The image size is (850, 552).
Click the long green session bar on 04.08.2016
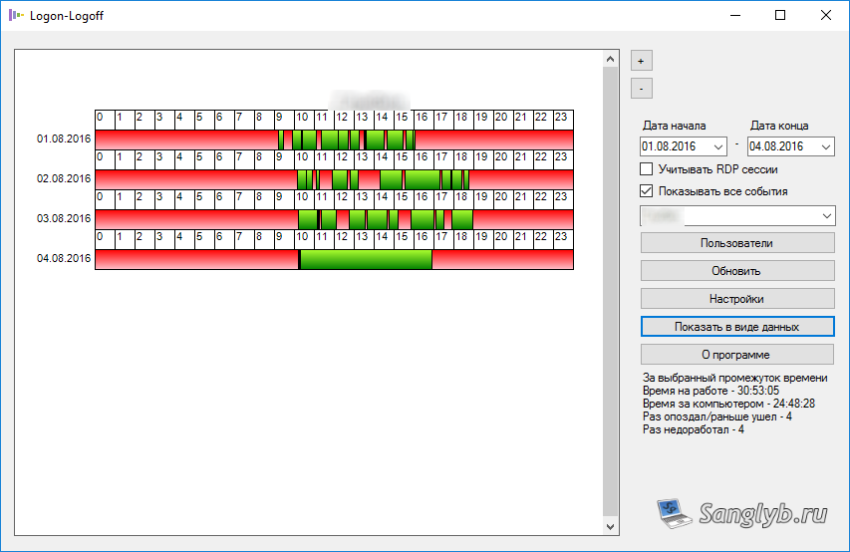[x=366, y=259]
